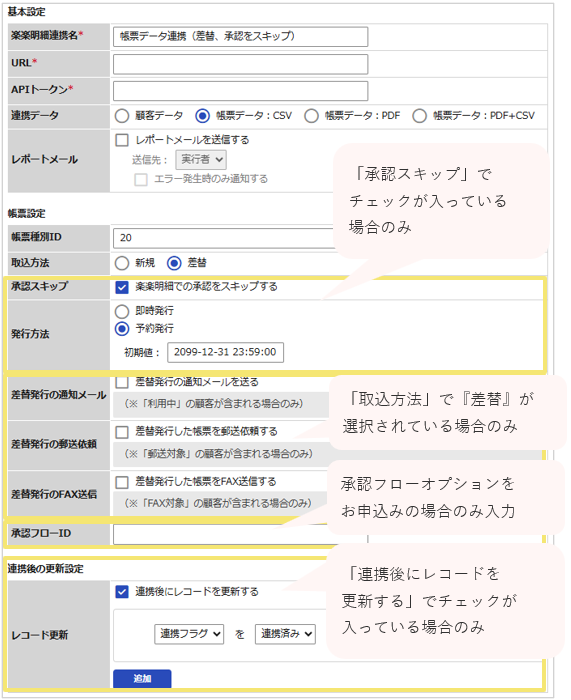Click the 発行方法 row label
Viewport: 571px width, 700px height.
(30, 334)
